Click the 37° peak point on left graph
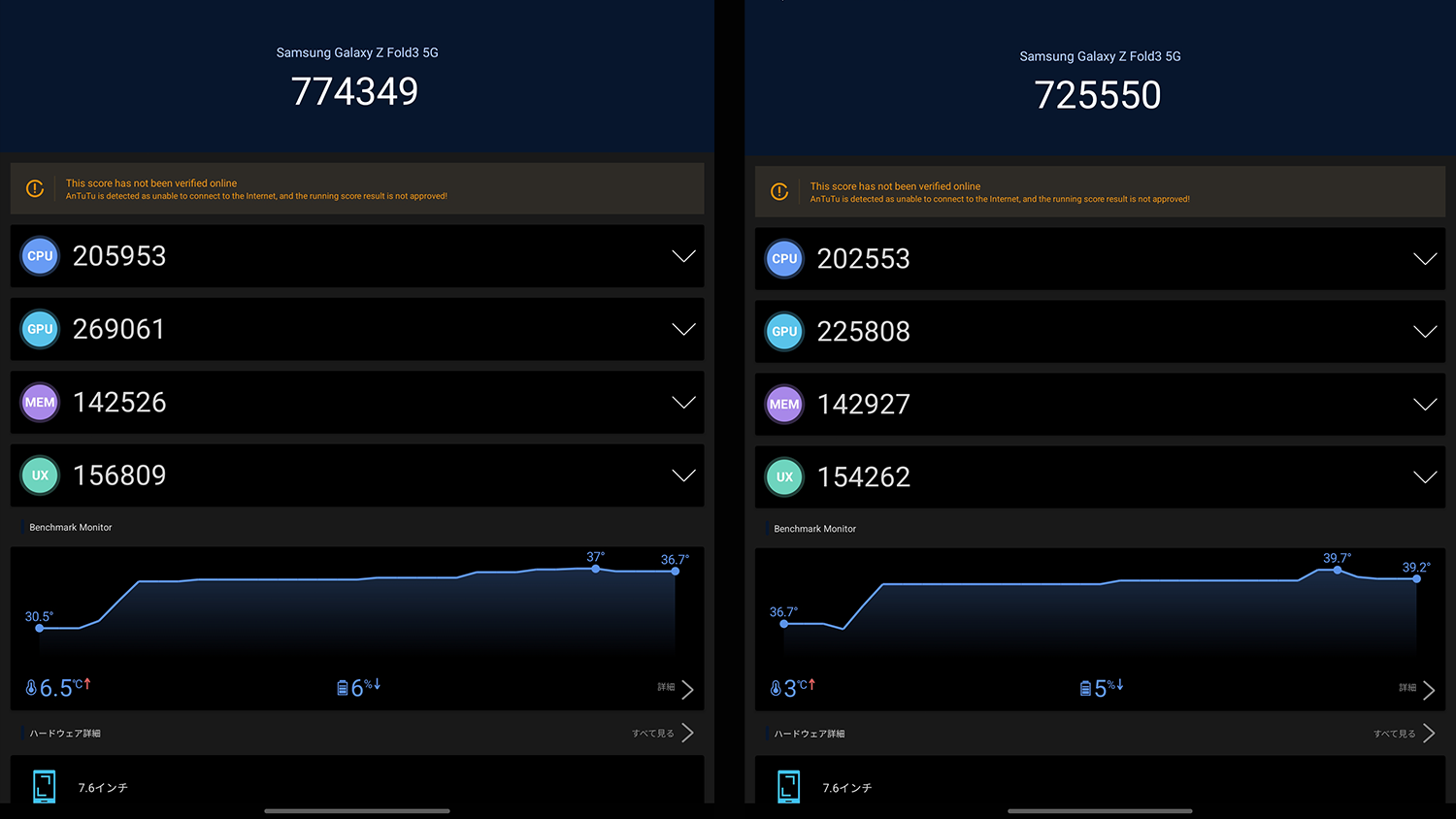1456x819 pixels. click(596, 569)
